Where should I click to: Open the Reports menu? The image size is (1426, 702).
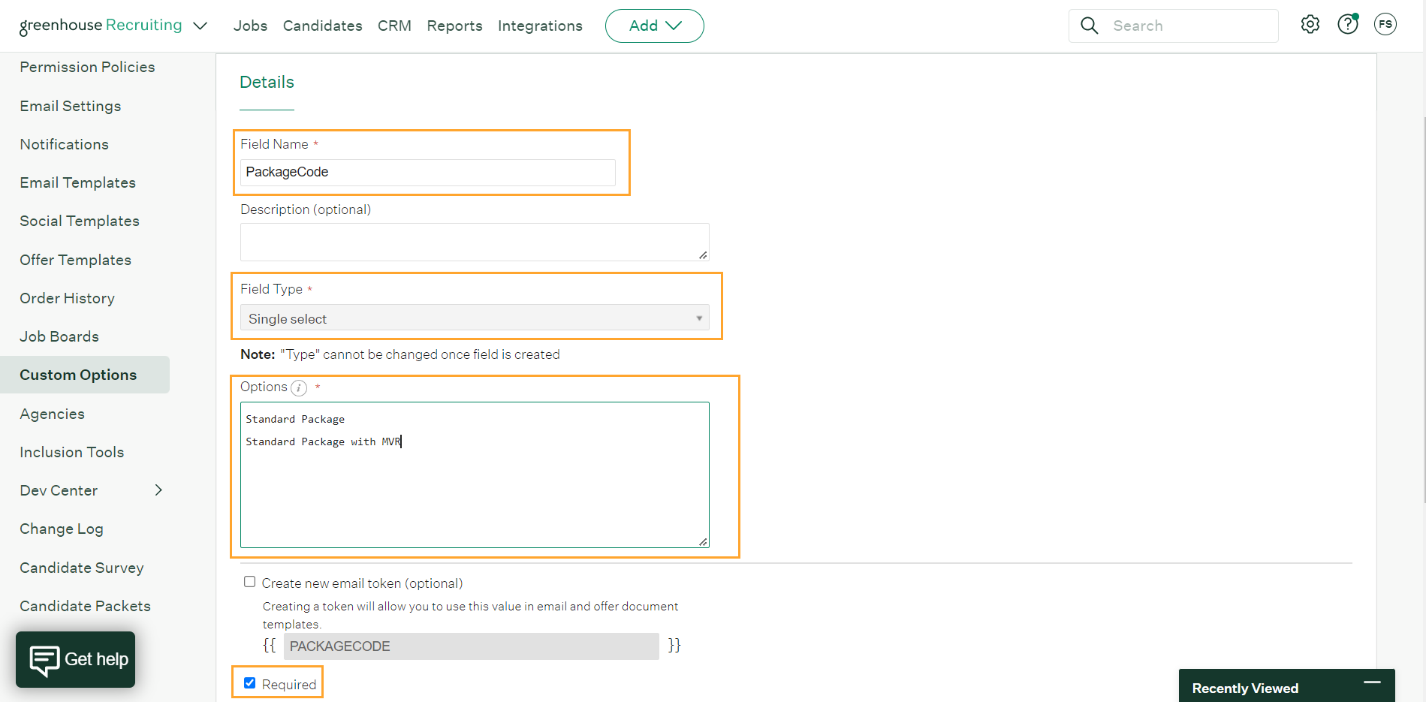[x=454, y=26]
